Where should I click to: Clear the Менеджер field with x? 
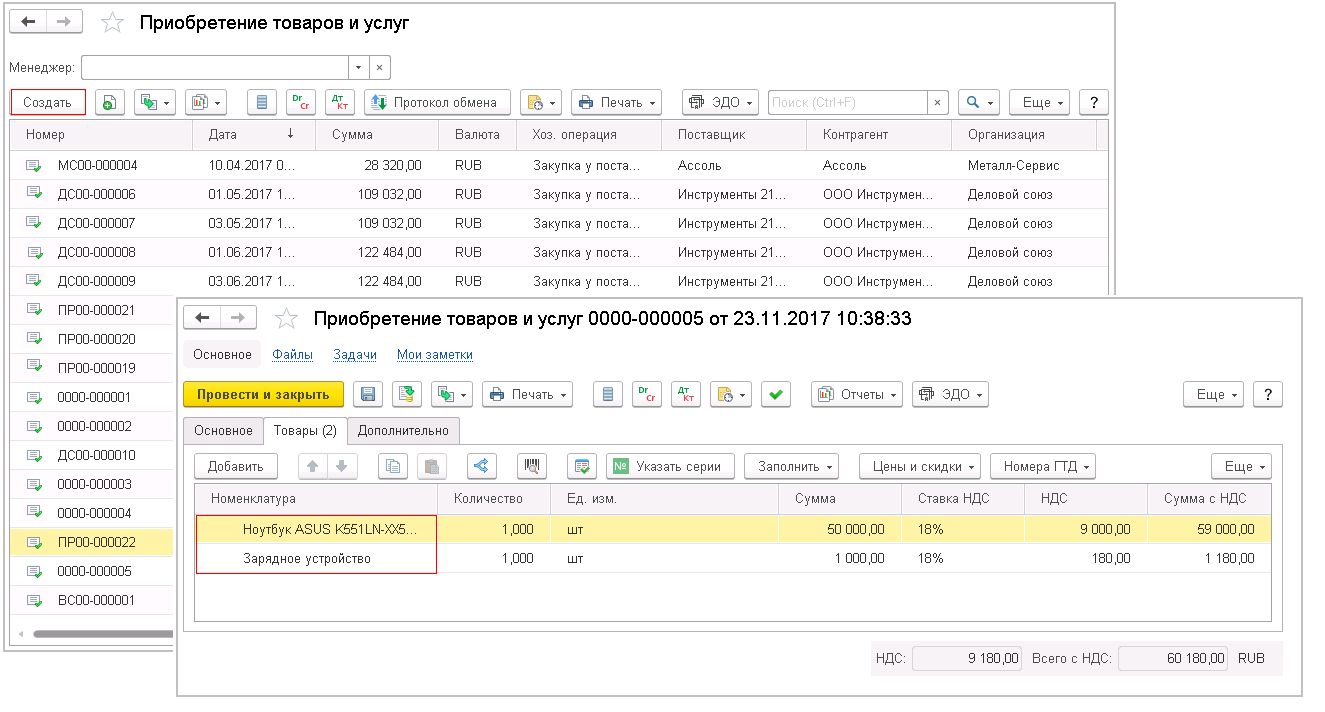pos(379,67)
